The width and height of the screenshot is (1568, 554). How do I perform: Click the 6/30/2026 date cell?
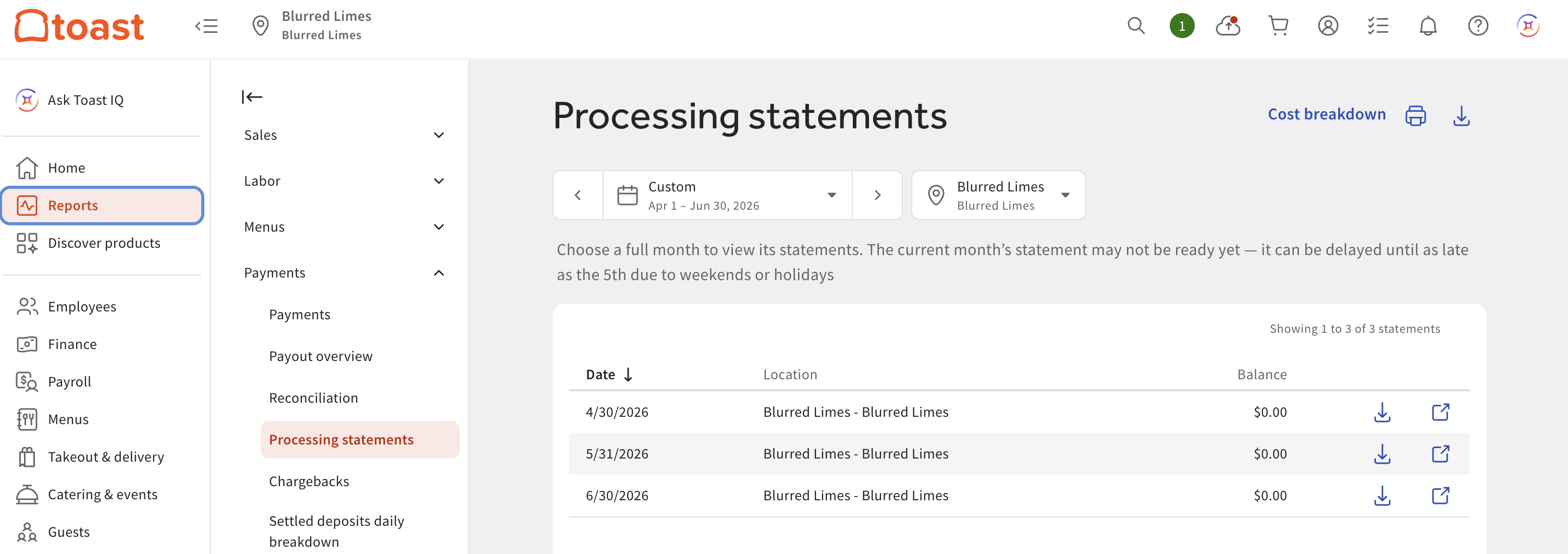tap(617, 496)
